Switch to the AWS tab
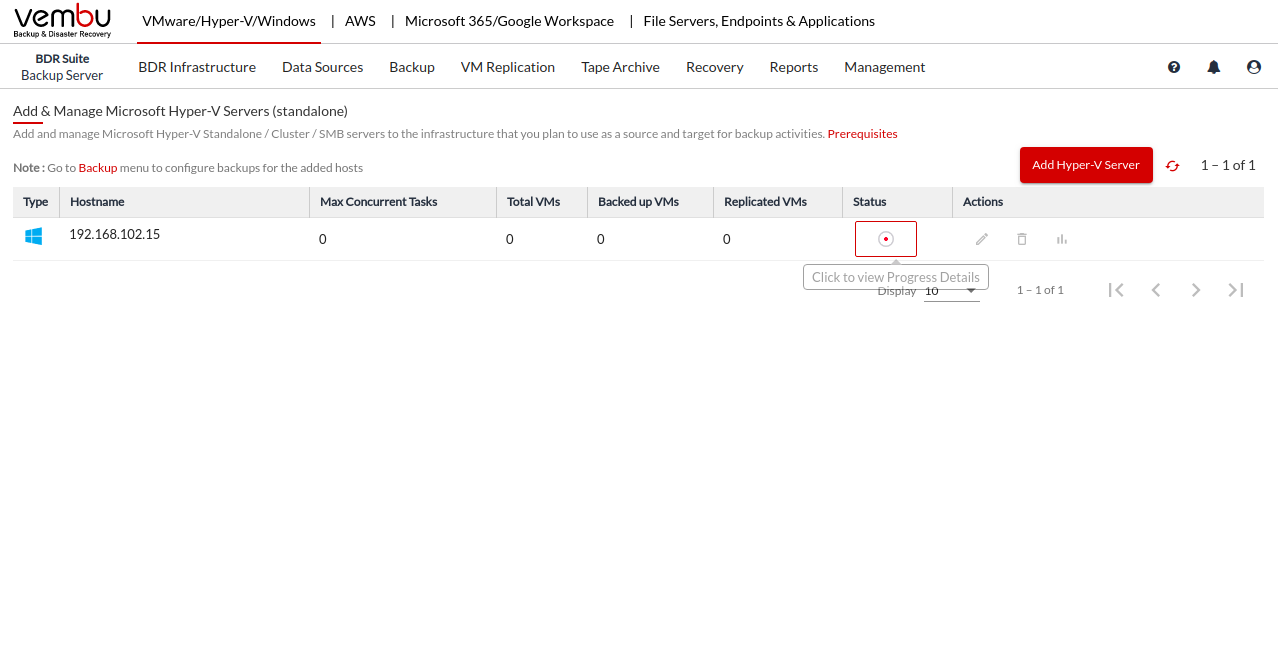 point(360,21)
